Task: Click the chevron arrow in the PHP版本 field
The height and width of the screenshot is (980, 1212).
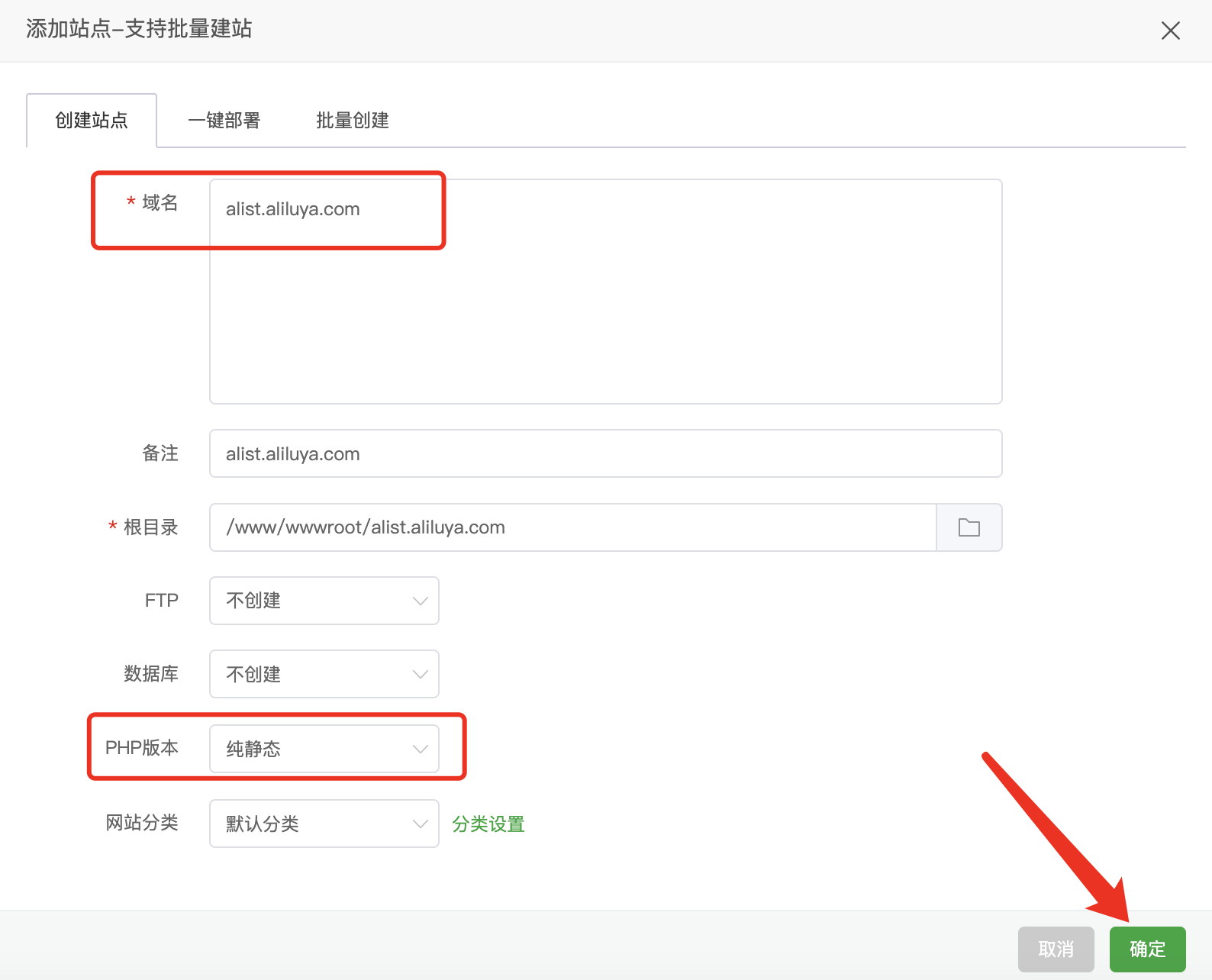Action: (420, 749)
